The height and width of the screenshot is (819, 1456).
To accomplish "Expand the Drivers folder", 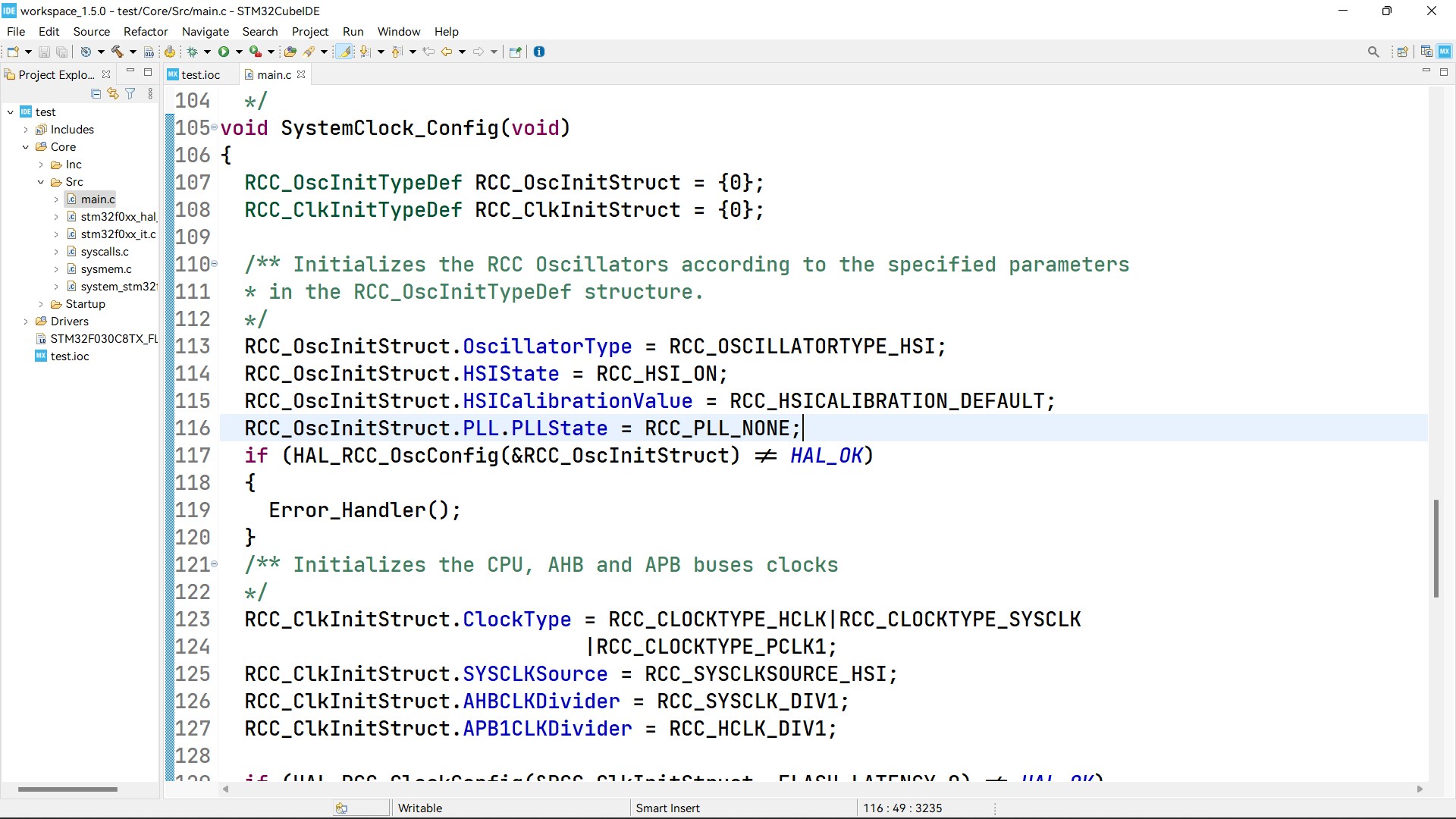I will click(x=26, y=322).
